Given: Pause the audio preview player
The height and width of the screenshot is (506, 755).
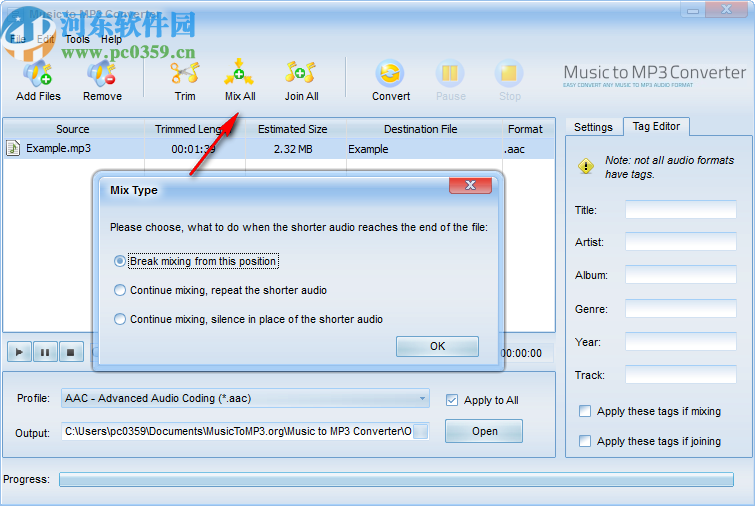Looking at the screenshot, I should click(x=45, y=352).
